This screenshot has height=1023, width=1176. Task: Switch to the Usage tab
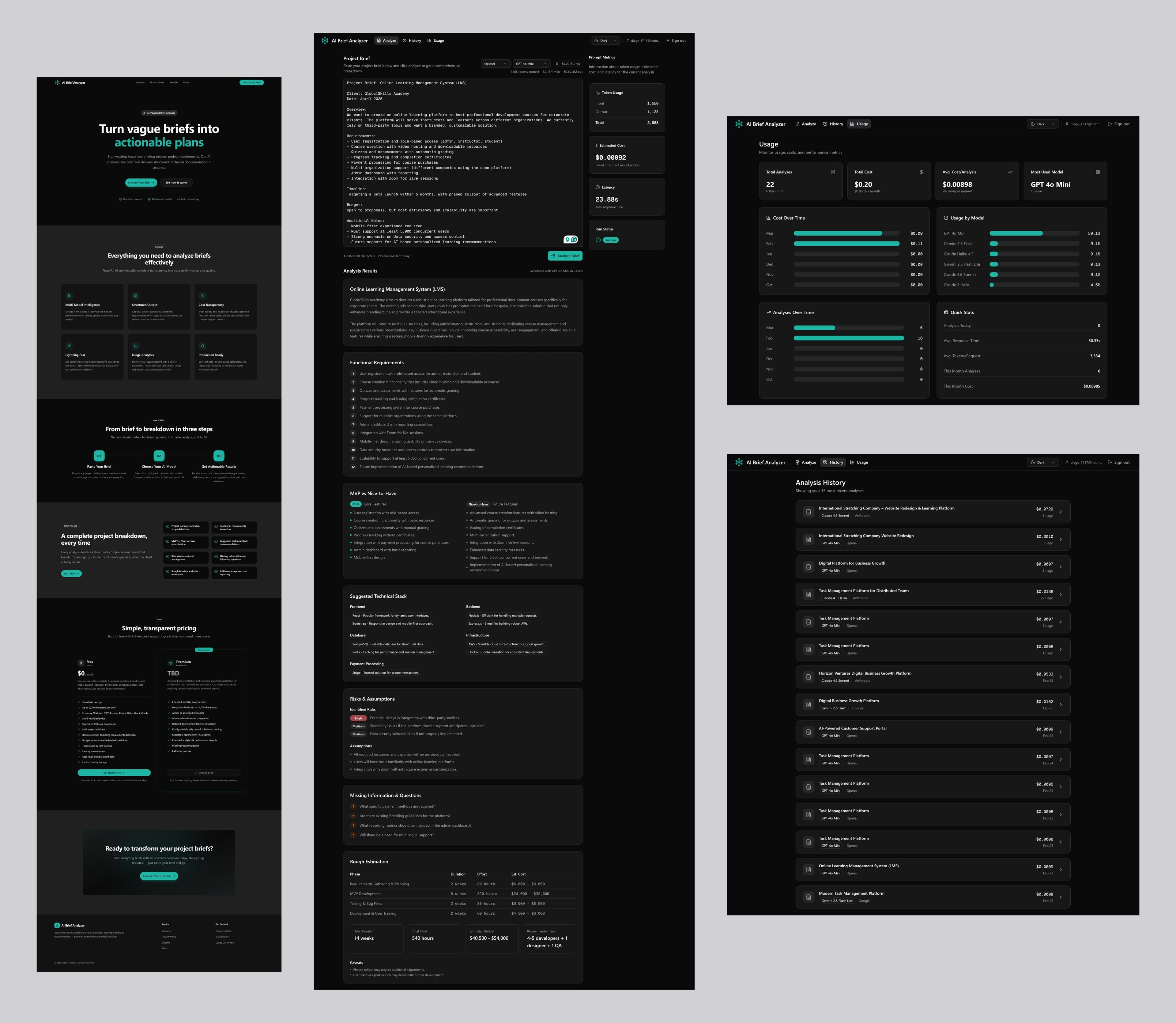[436, 40]
